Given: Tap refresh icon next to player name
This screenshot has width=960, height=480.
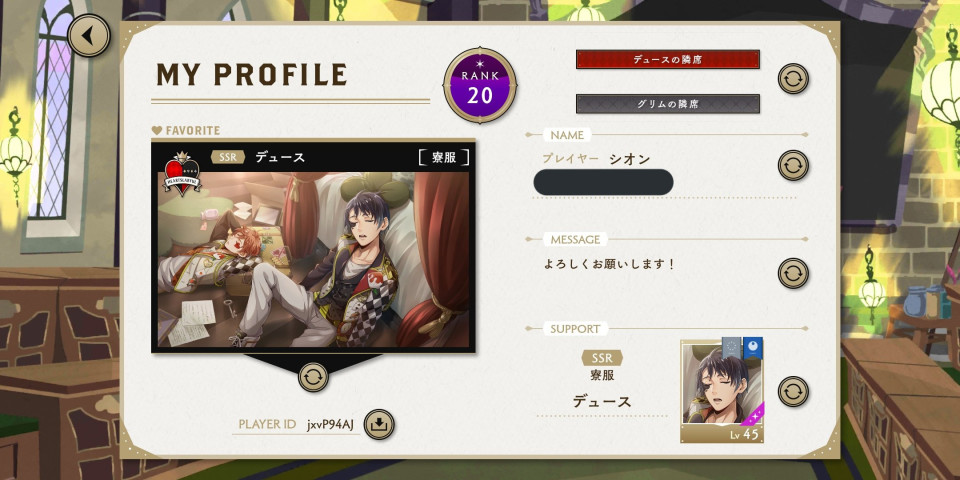Looking at the screenshot, I should click(793, 165).
